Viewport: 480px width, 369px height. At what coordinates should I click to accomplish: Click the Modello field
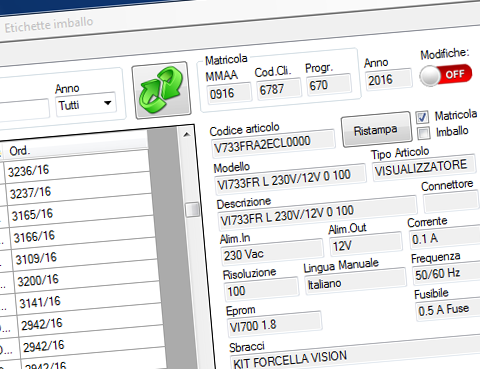click(x=291, y=179)
